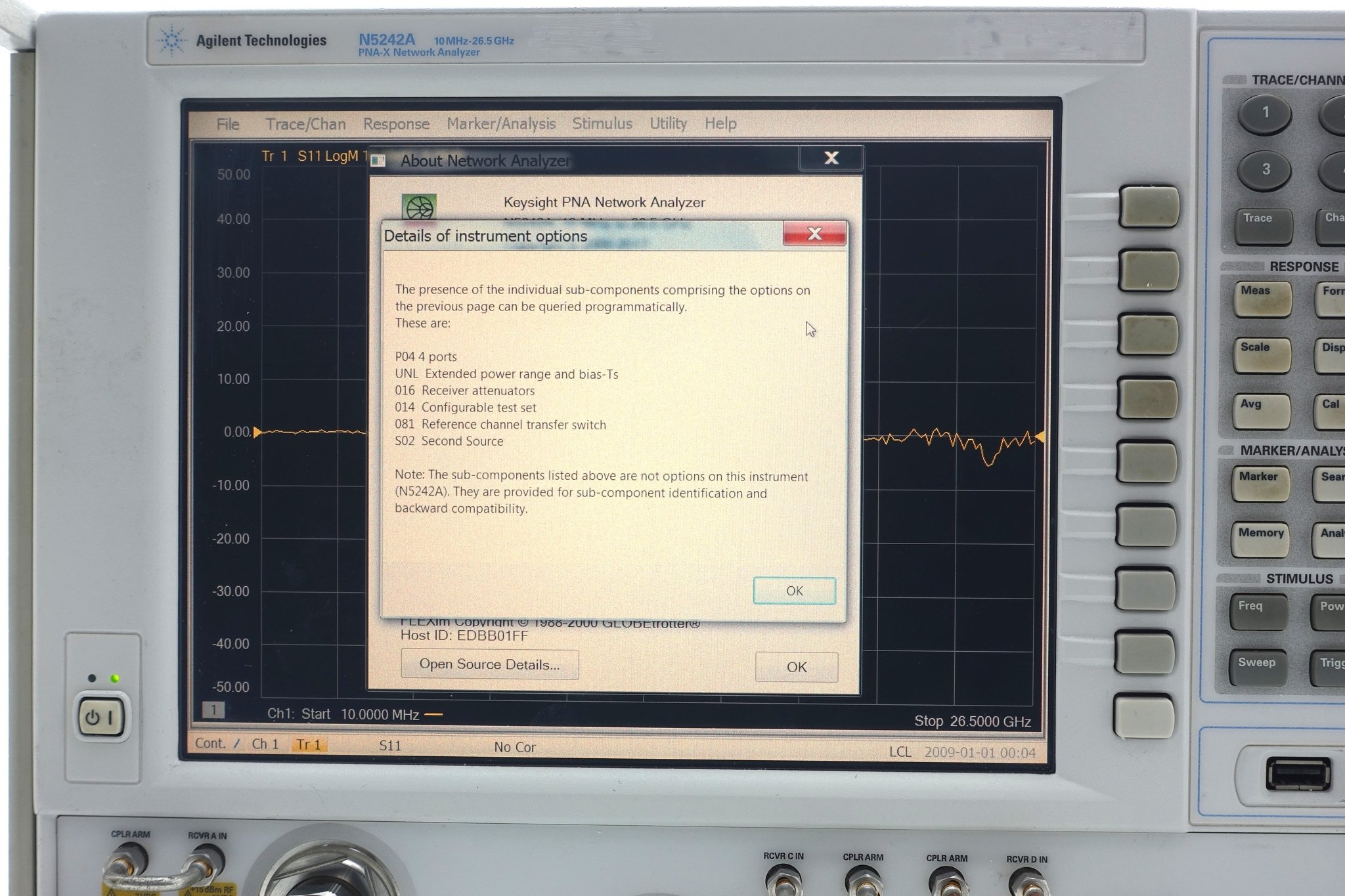The width and height of the screenshot is (1345, 896).
Task: Click the Scale hardkey
Action: coord(1262,354)
